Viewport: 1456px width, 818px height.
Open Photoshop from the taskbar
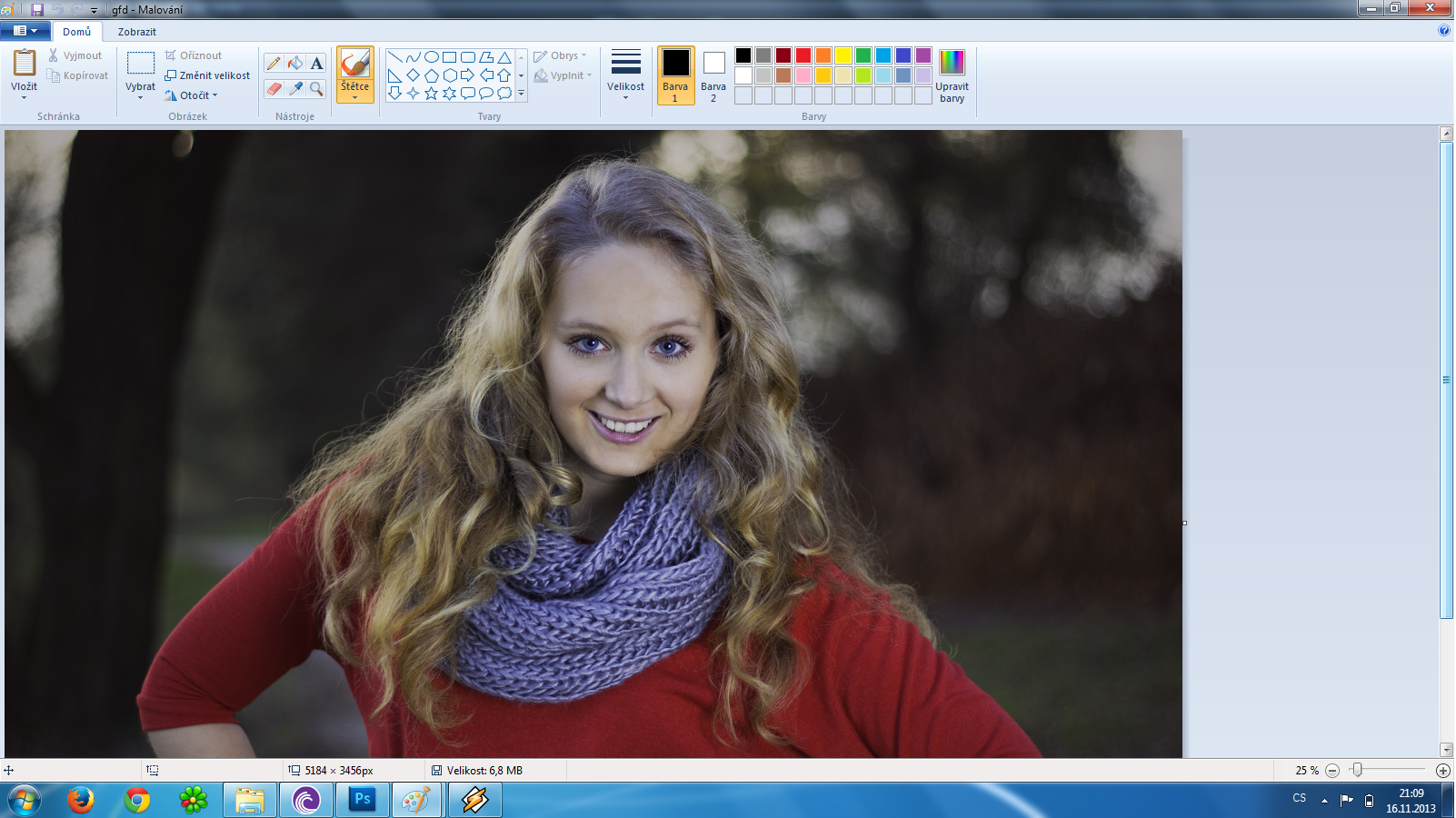(x=363, y=800)
